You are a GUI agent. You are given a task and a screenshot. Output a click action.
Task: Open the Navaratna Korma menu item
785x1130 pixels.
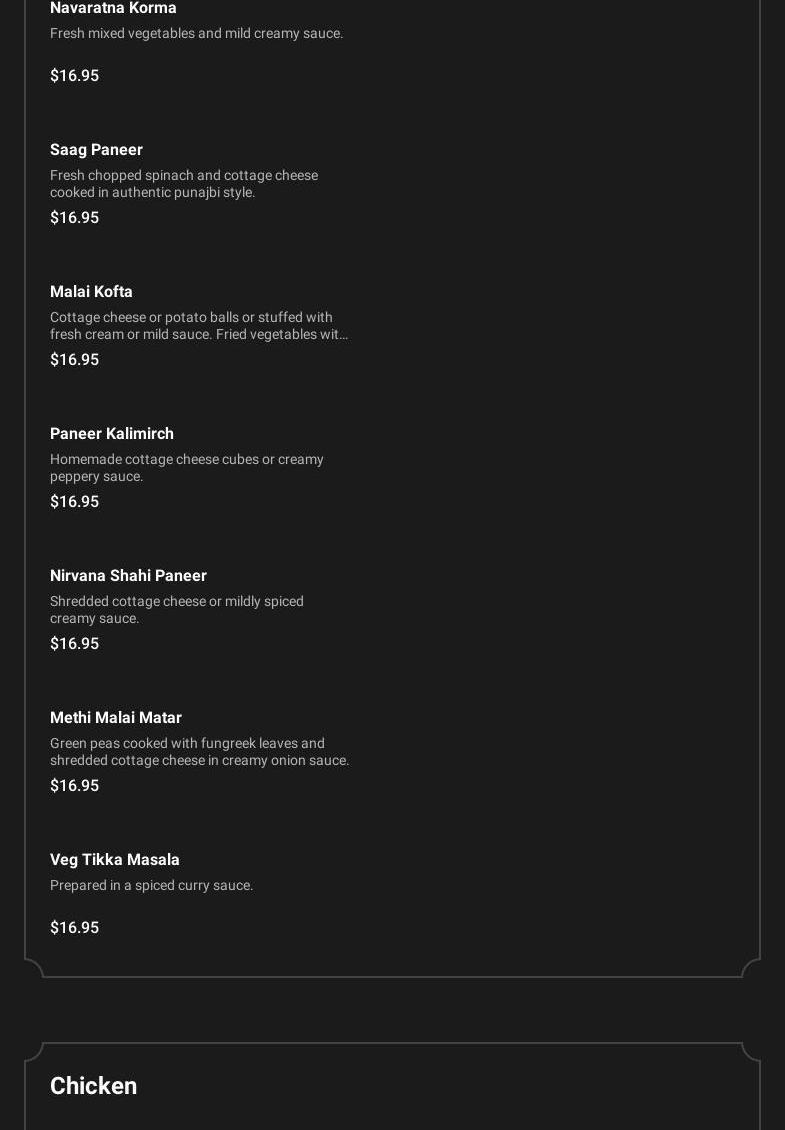(x=113, y=8)
